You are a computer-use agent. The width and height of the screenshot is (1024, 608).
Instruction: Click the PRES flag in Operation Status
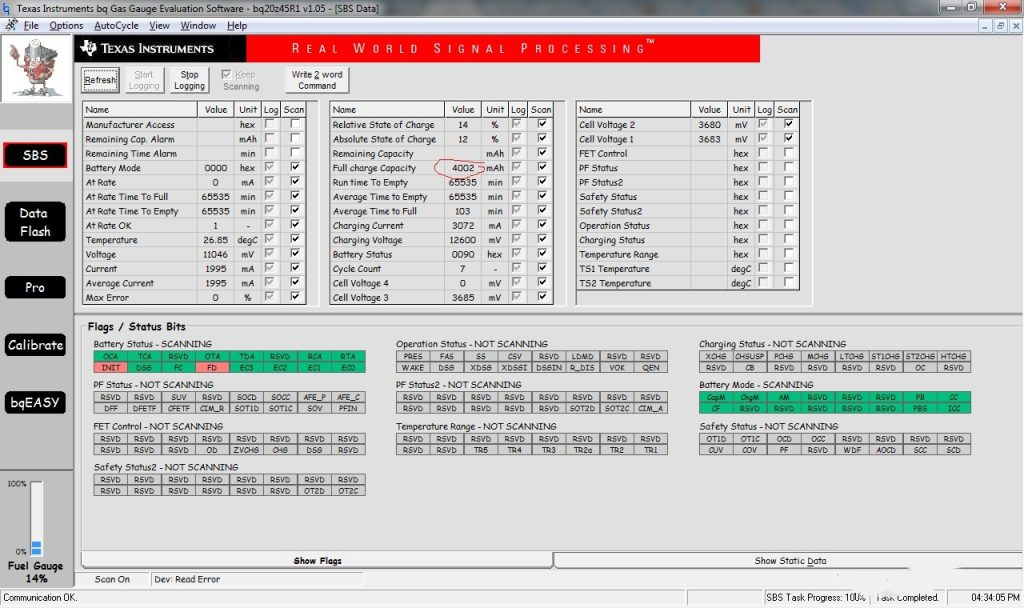tap(413, 357)
